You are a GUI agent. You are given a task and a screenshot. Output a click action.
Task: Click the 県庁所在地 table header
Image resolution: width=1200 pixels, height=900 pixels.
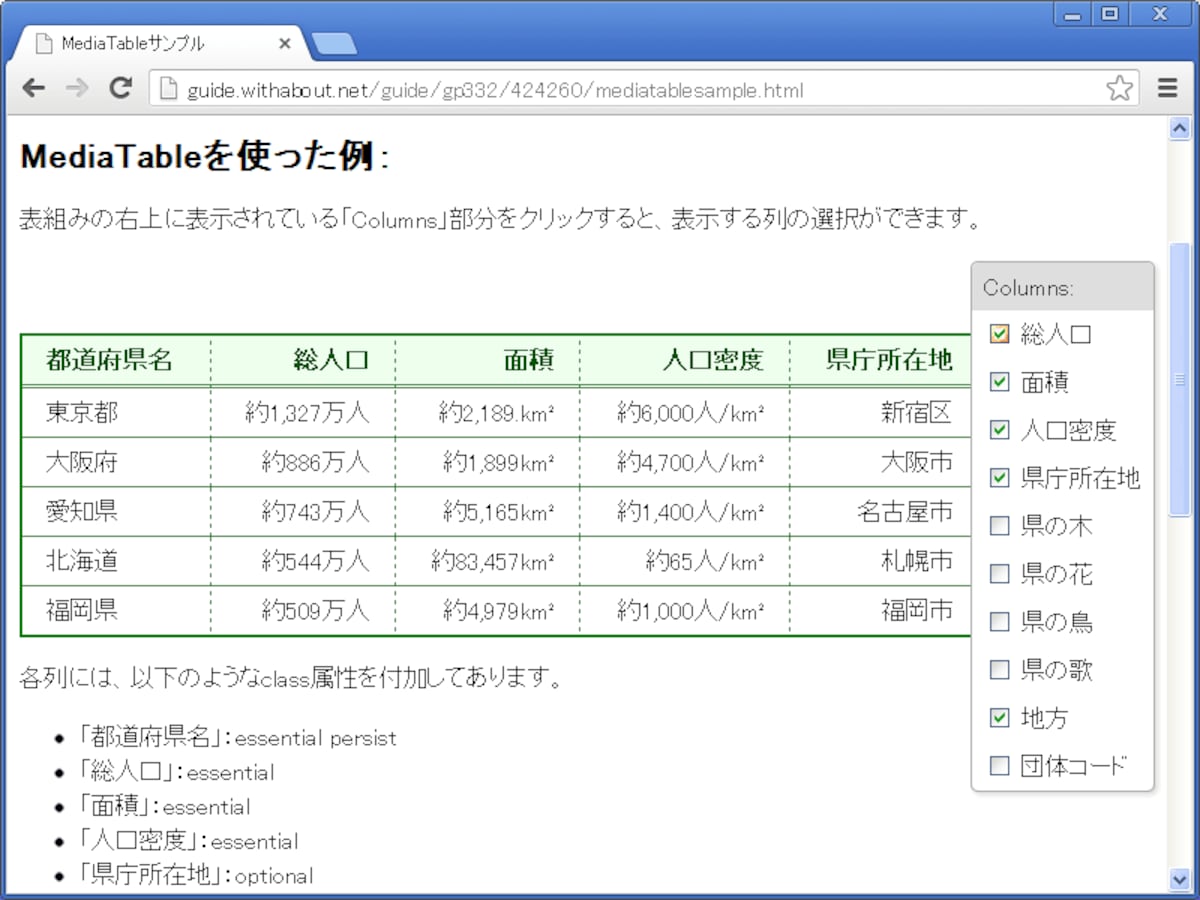click(x=880, y=360)
